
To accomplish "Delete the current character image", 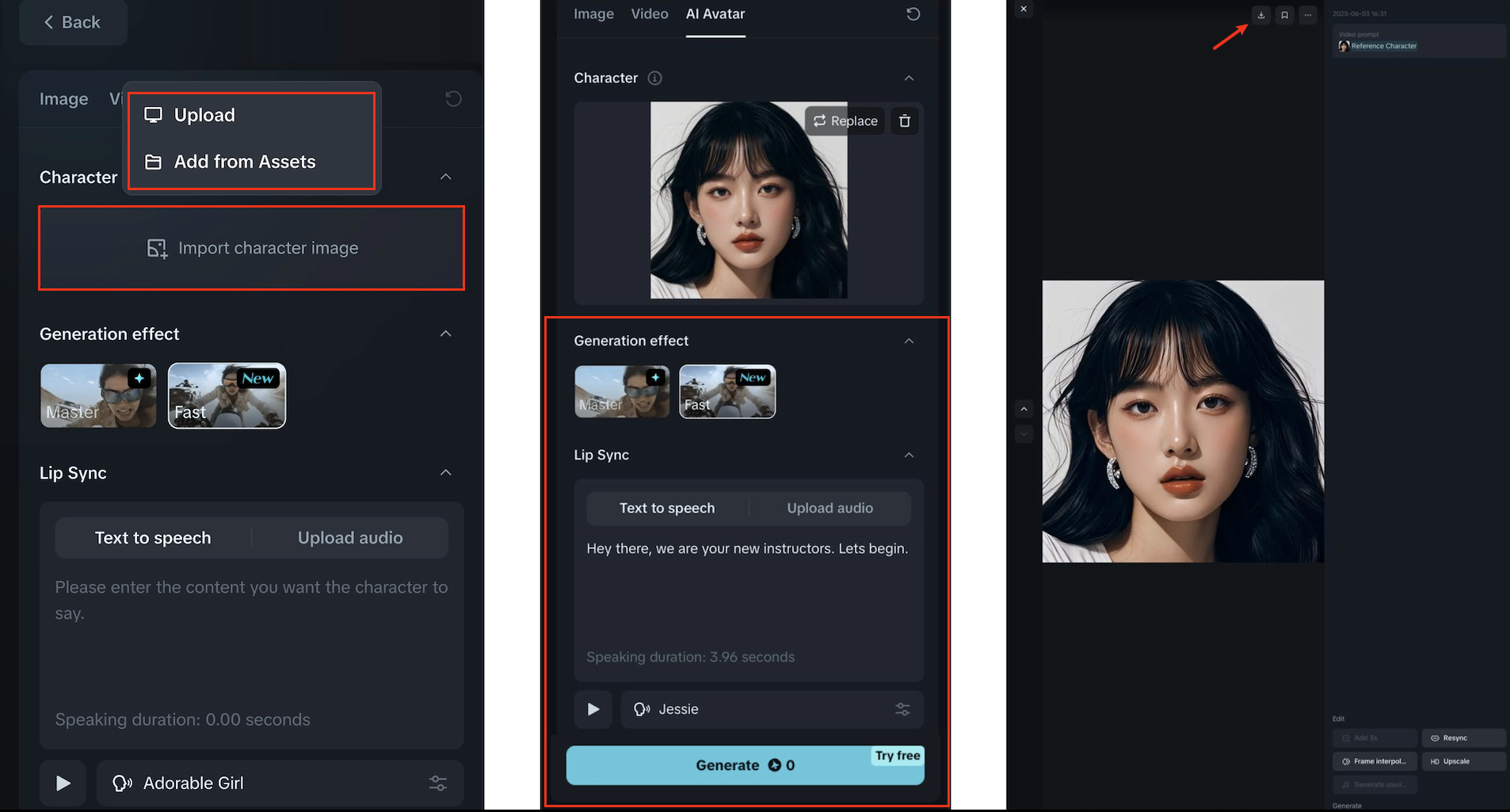I will [x=905, y=120].
